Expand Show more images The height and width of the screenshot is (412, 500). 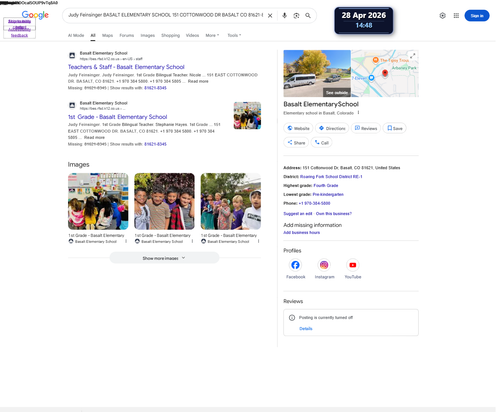(164, 258)
